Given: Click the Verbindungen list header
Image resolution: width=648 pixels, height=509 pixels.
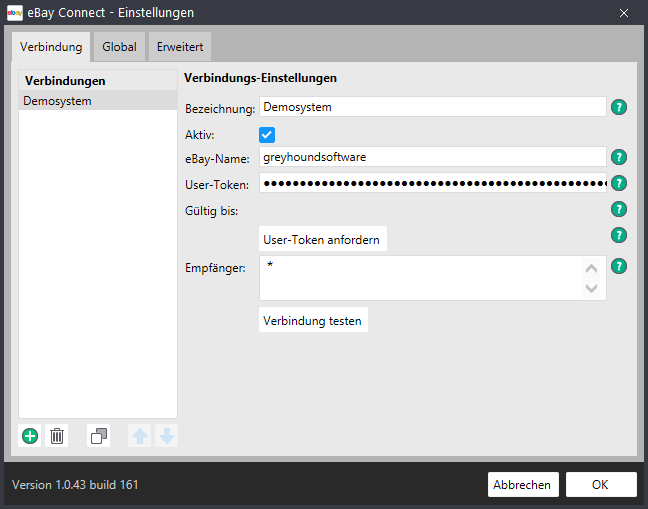Looking at the screenshot, I should coord(98,81).
